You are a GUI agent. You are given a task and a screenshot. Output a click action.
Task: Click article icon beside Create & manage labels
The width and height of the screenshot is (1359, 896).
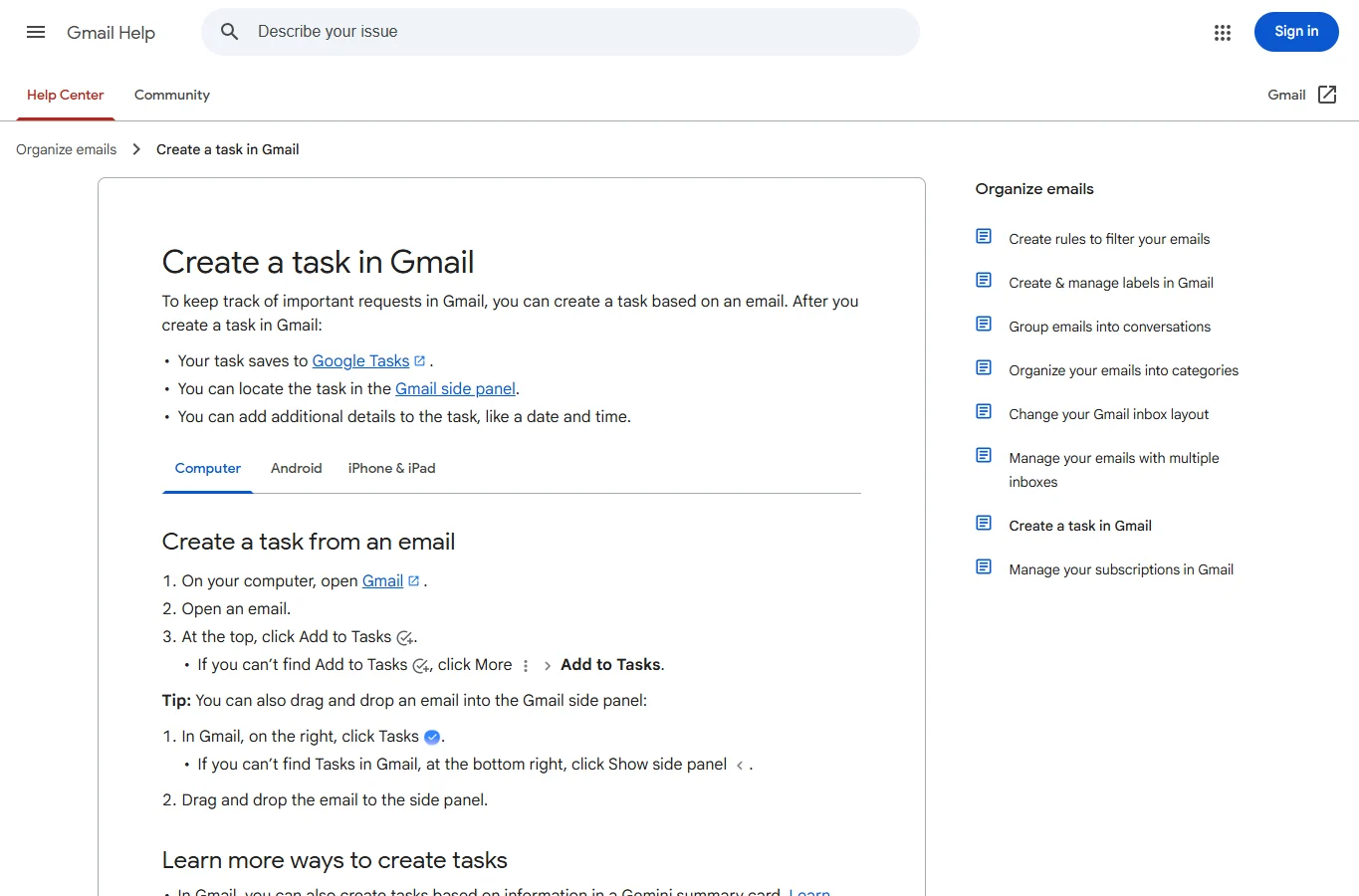pos(984,280)
